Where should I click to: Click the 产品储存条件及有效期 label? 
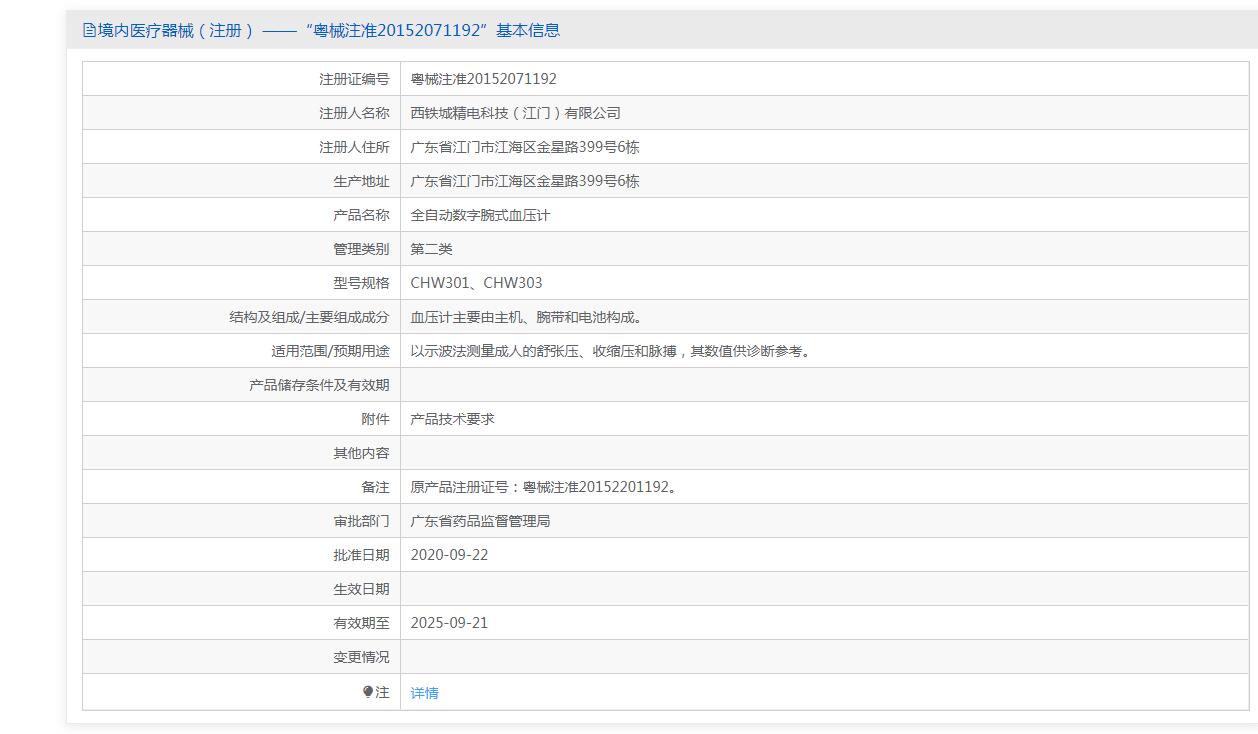(x=319, y=385)
